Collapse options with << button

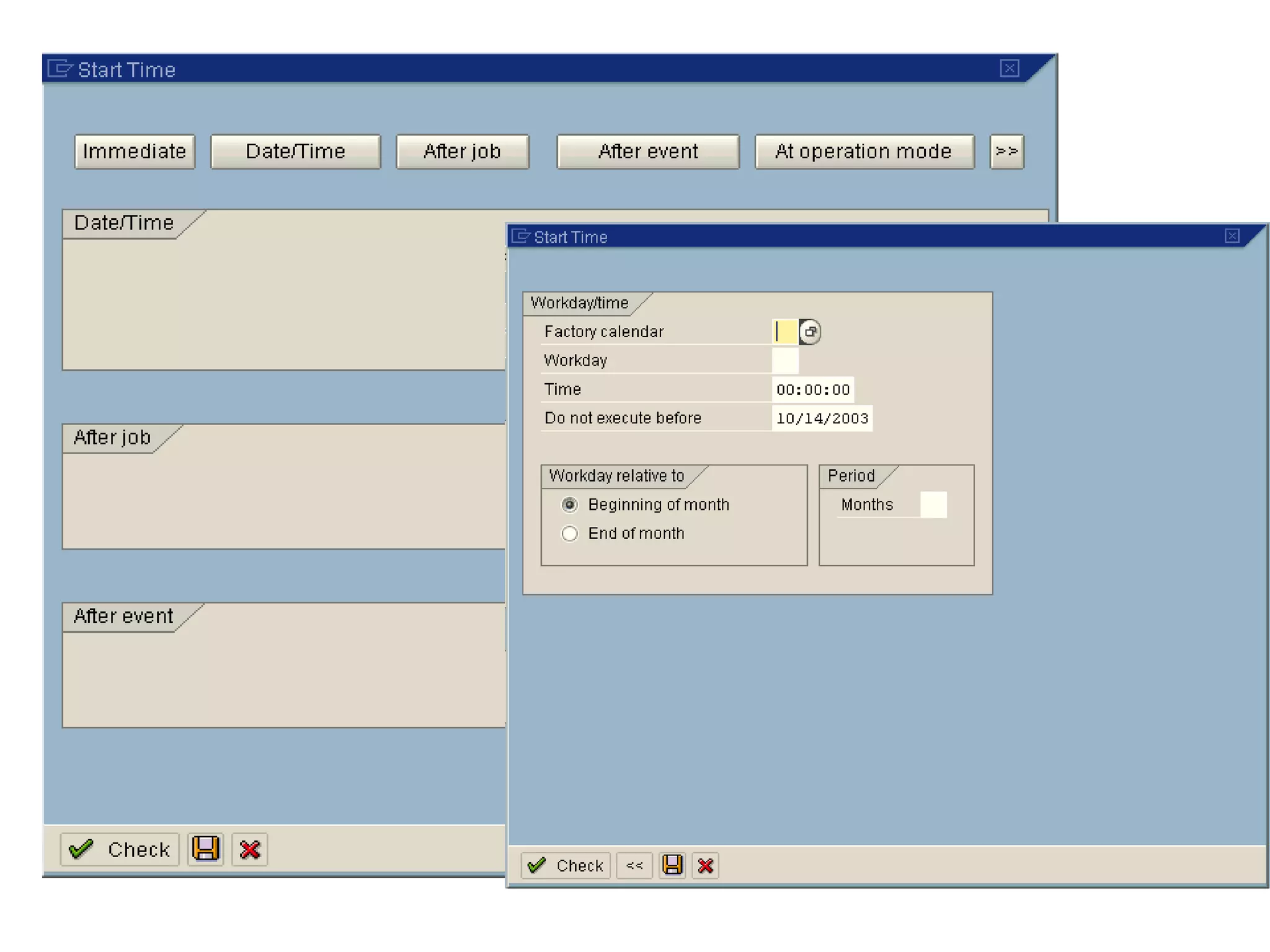click(x=634, y=865)
